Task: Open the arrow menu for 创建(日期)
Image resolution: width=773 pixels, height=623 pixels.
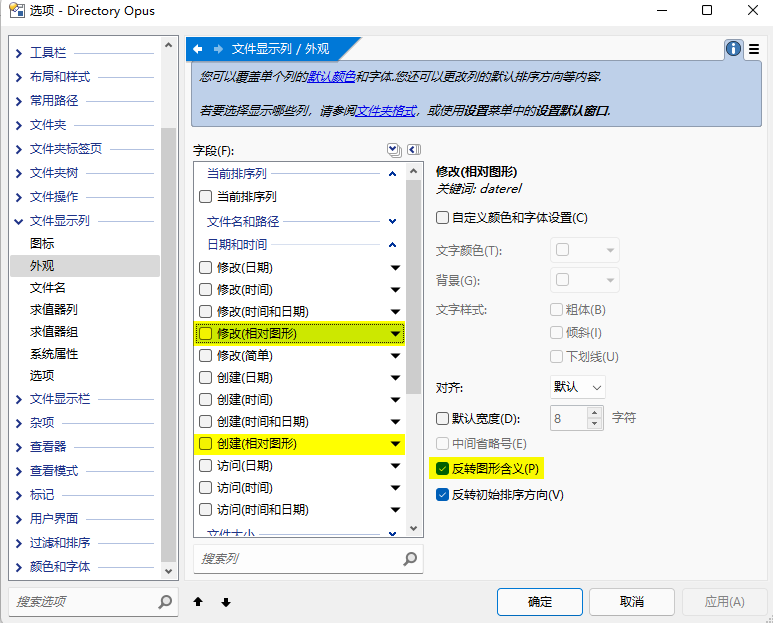Action: click(395, 378)
